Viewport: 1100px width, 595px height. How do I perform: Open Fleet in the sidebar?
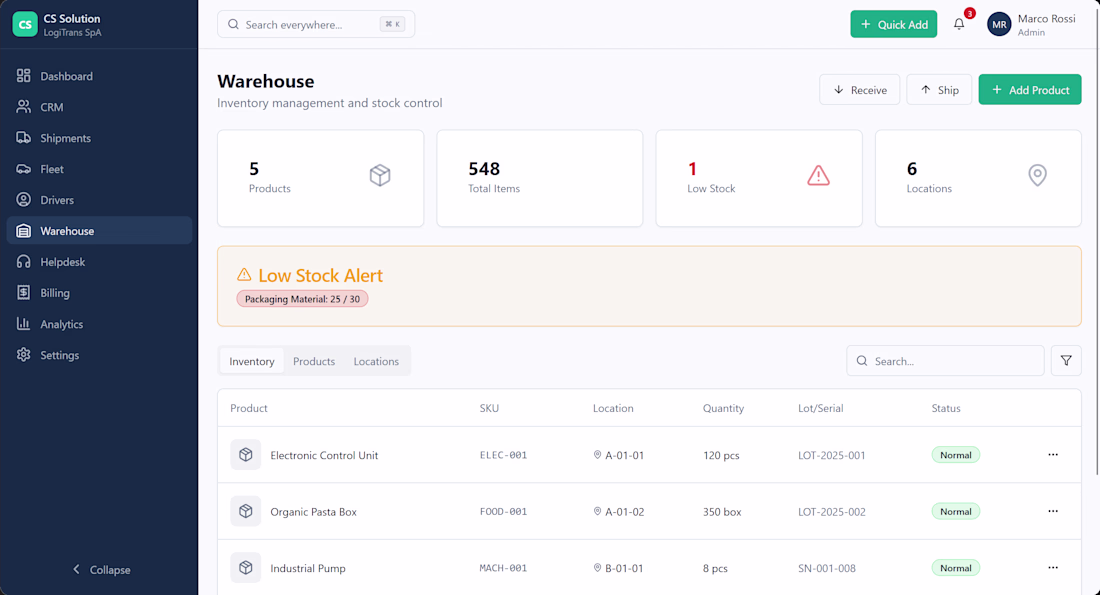pyautogui.click(x=52, y=169)
